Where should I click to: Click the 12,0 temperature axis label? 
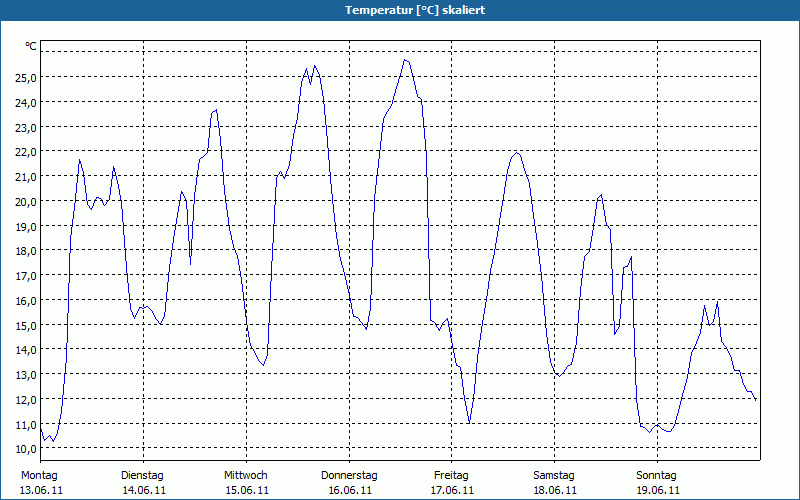(24, 400)
